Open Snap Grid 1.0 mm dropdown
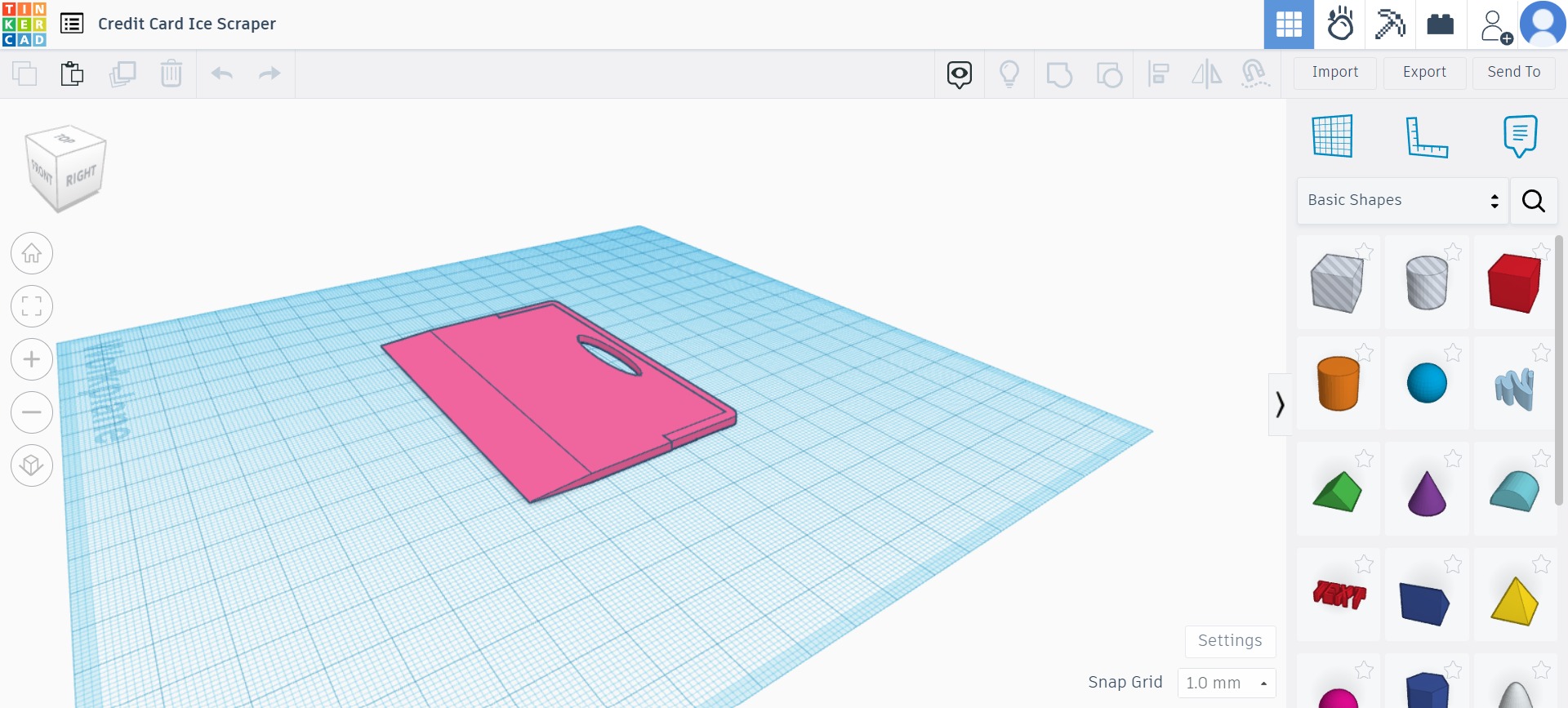This screenshot has height=708, width=1568. tap(1226, 683)
